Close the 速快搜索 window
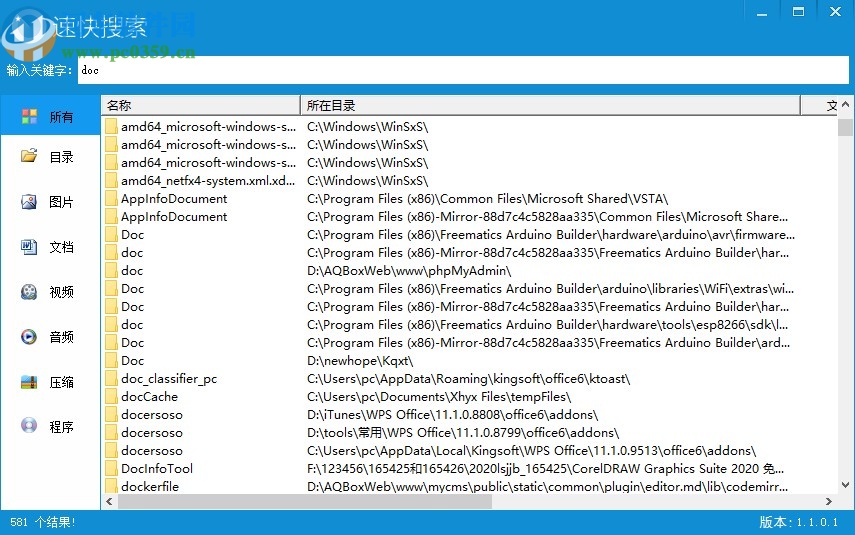Image resolution: width=855 pixels, height=535 pixels. [x=835, y=12]
